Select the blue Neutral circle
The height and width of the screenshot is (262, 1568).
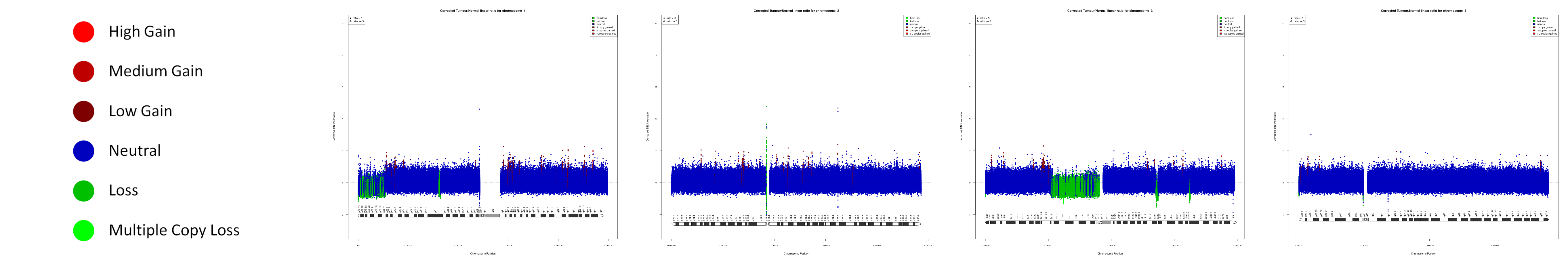[x=83, y=151]
